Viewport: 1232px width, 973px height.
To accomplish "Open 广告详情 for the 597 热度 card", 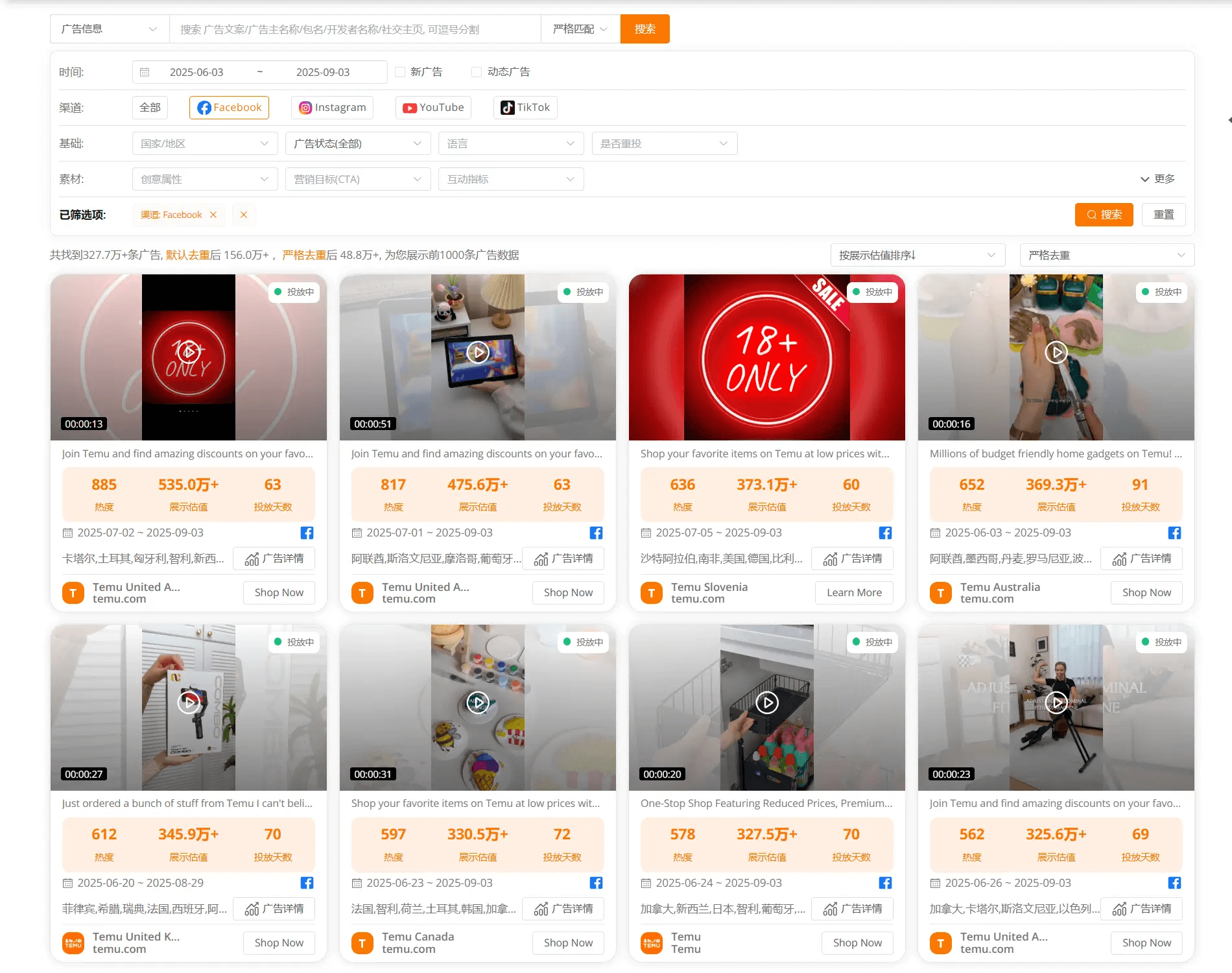I will tap(563, 909).
